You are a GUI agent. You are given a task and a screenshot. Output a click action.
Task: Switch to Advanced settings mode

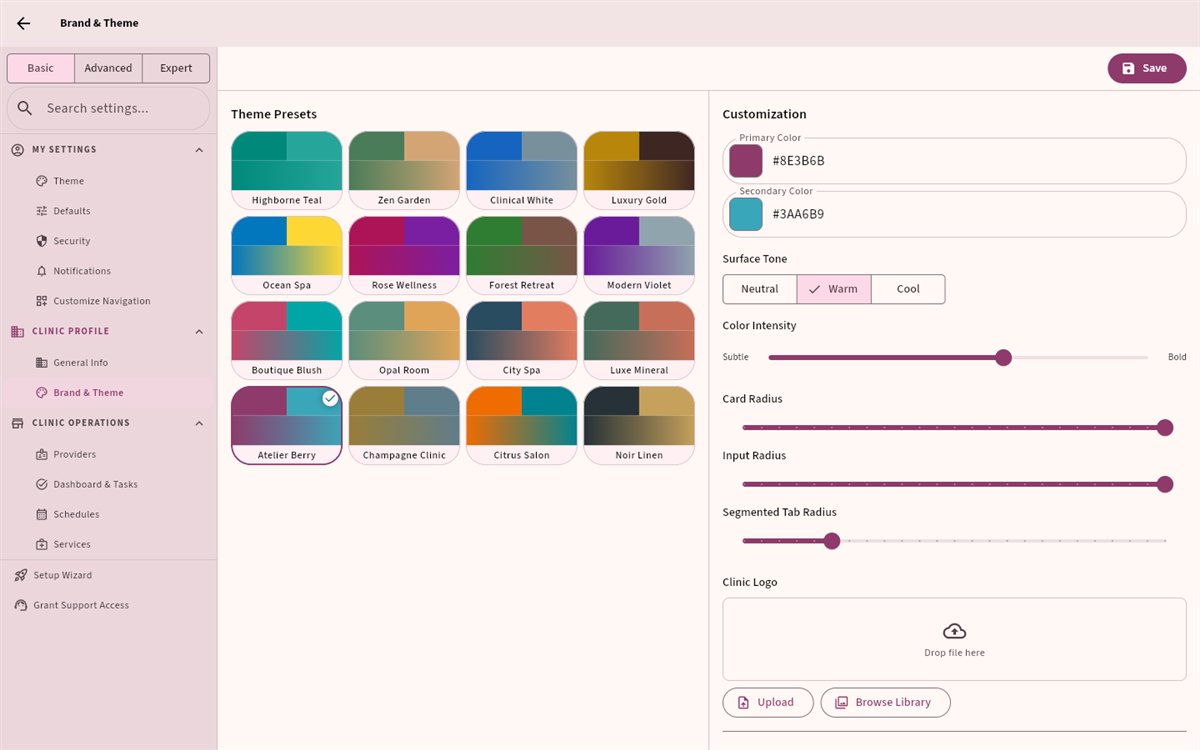point(108,68)
